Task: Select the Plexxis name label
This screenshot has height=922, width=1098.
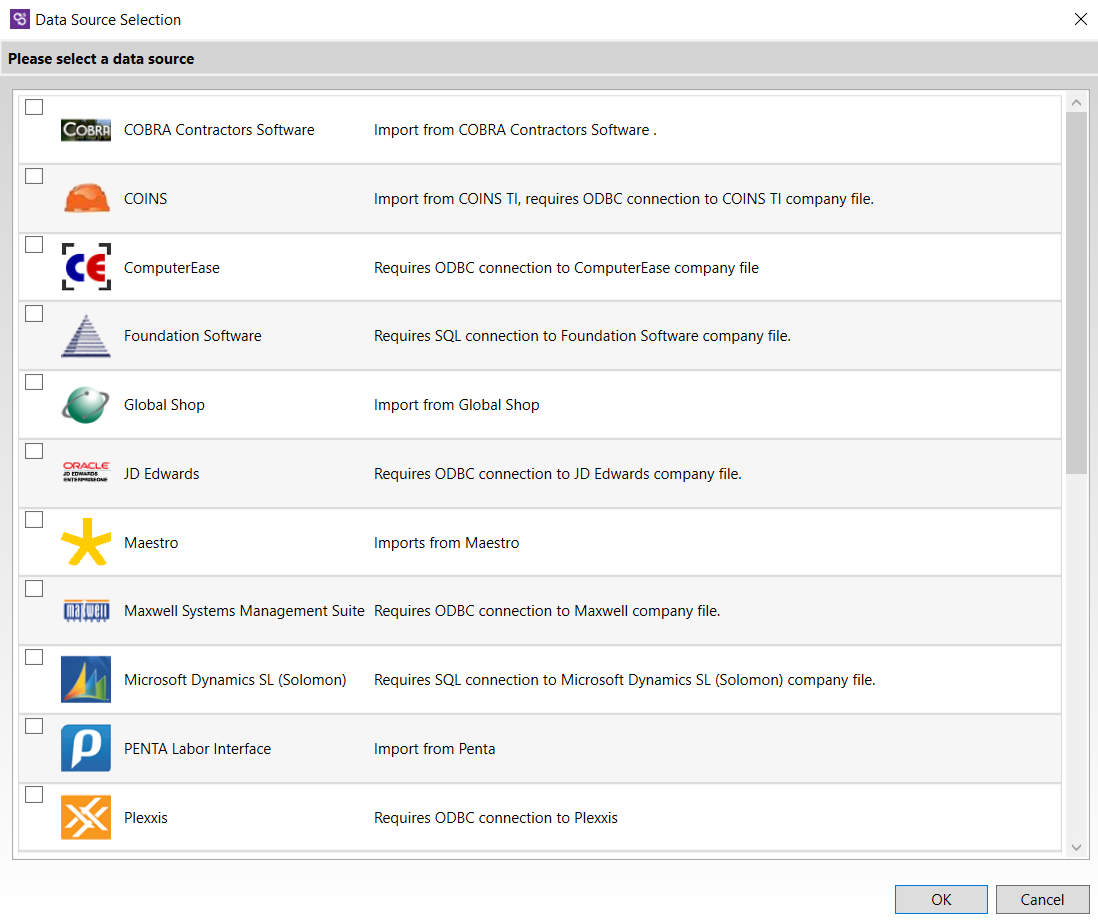Action: 146,818
